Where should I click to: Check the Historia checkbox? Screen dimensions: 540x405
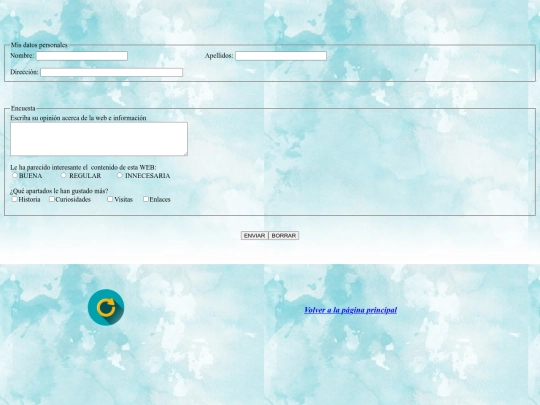[x=14, y=199]
